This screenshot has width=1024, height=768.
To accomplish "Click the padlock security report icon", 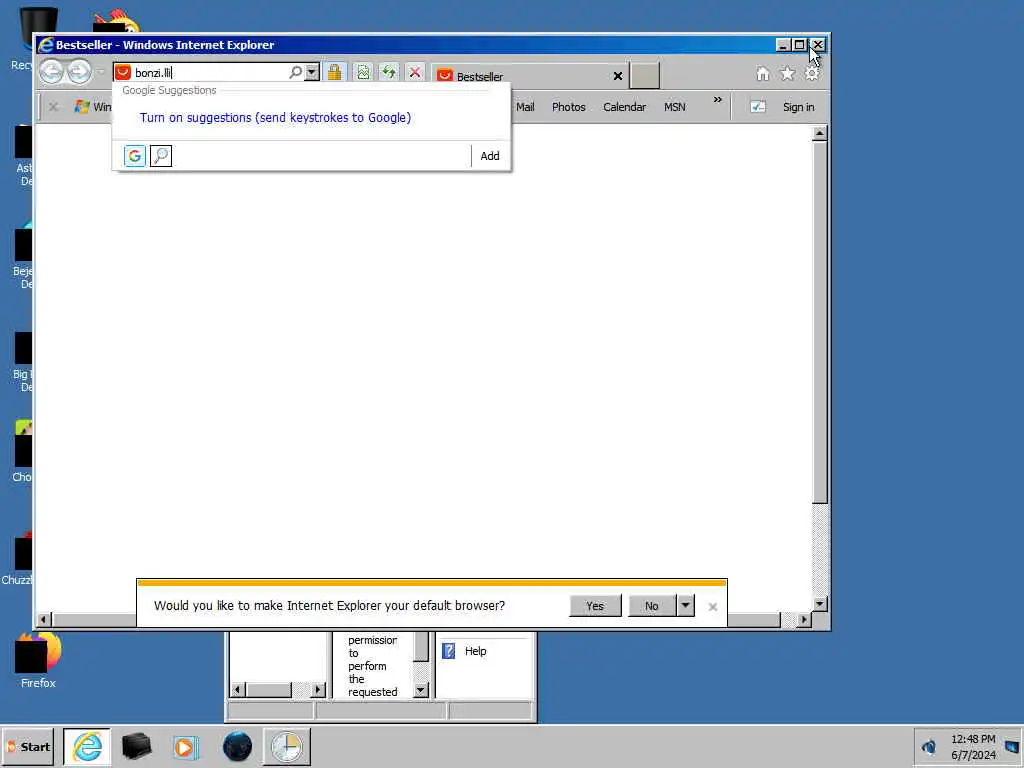I will (334, 72).
